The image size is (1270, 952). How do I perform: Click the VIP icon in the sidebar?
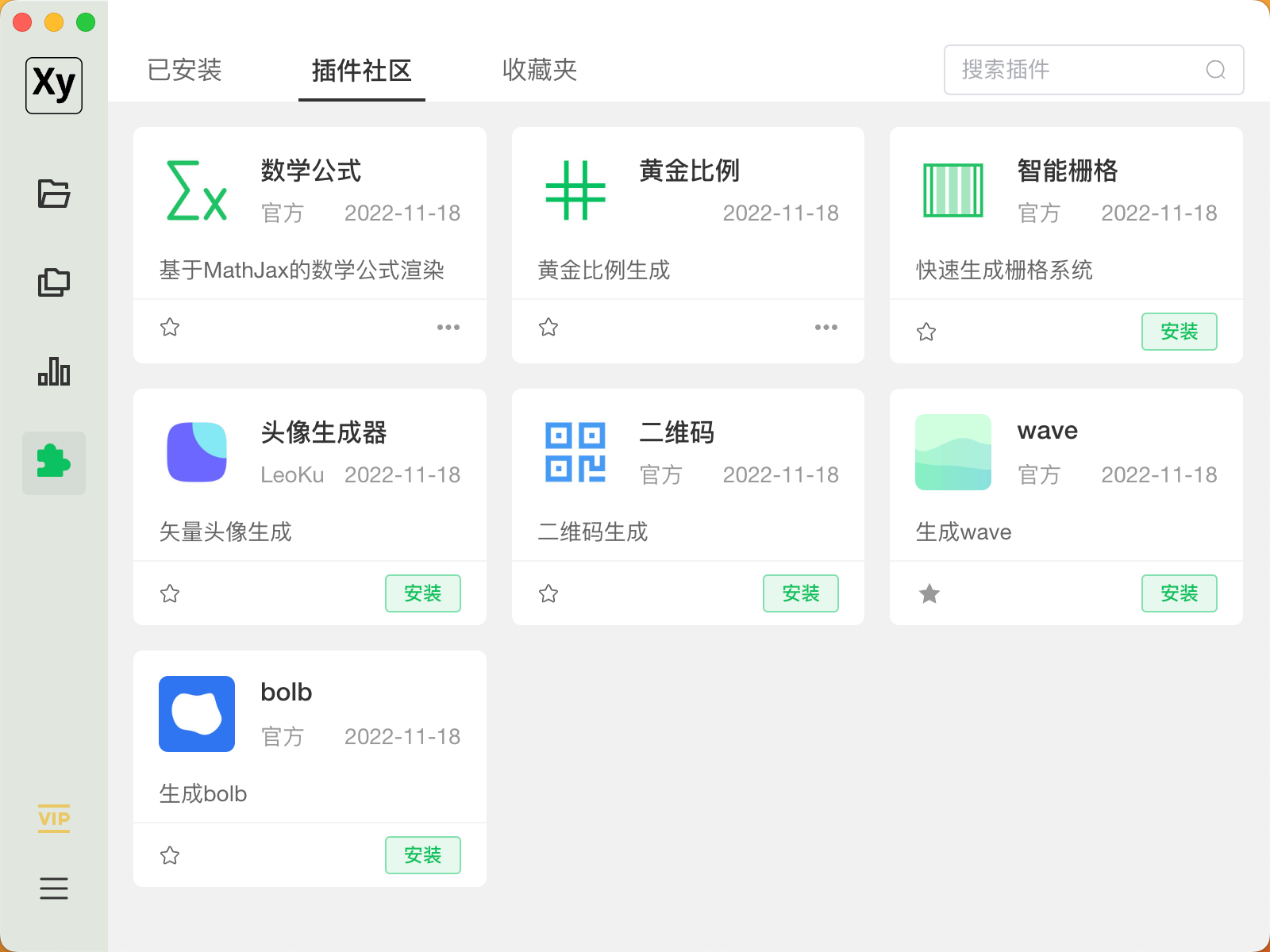[x=53, y=819]
